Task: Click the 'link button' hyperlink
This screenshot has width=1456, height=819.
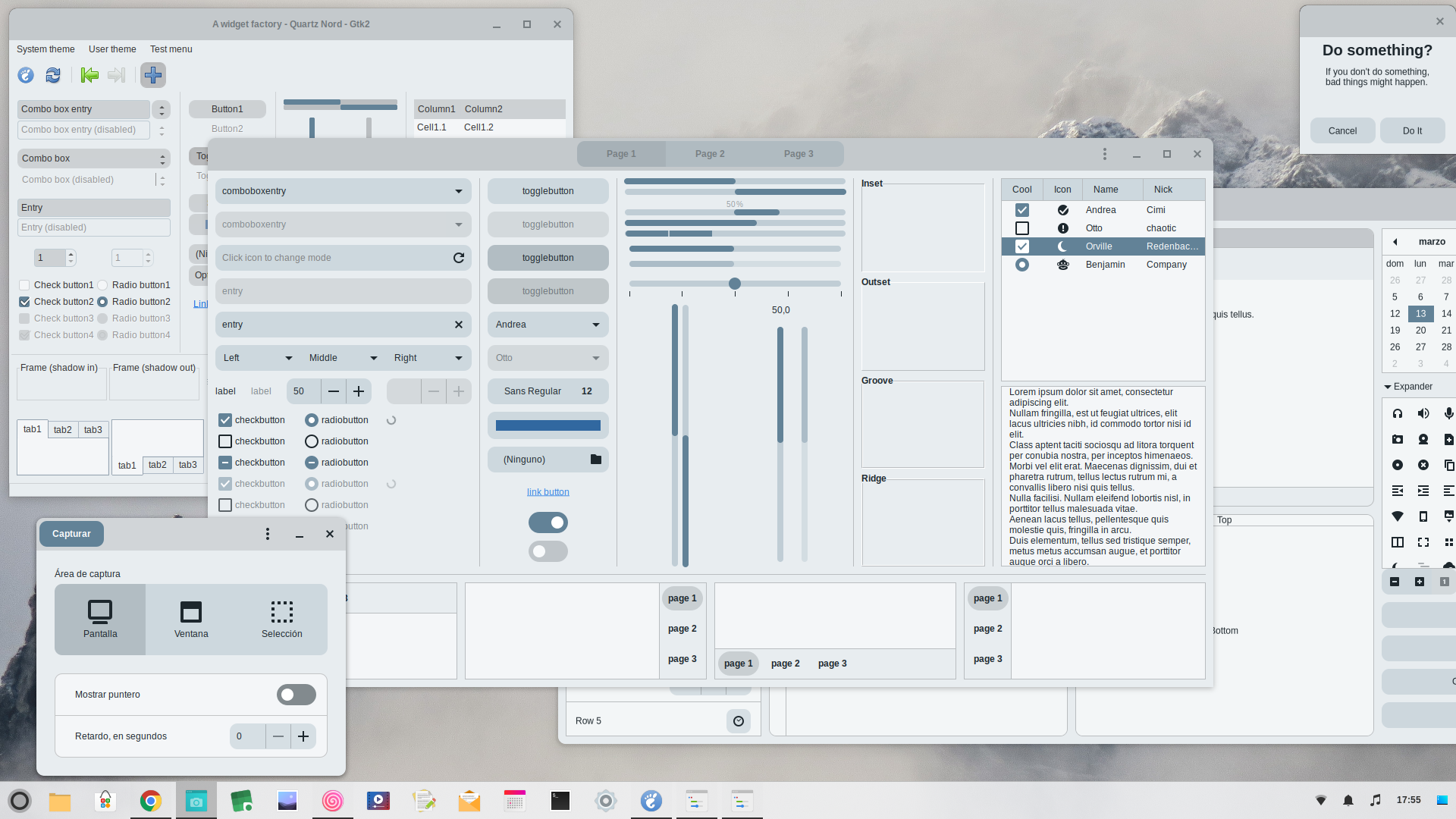Action: coord(548,492)
